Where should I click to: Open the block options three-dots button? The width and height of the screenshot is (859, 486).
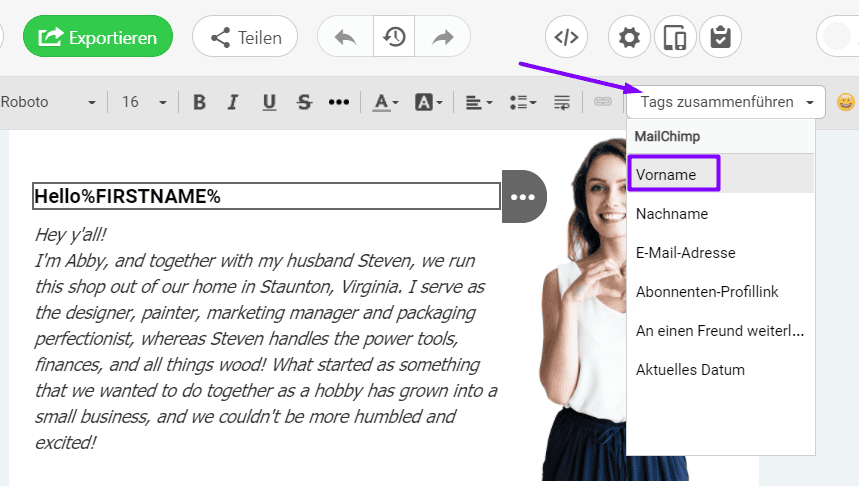(524, 197)
